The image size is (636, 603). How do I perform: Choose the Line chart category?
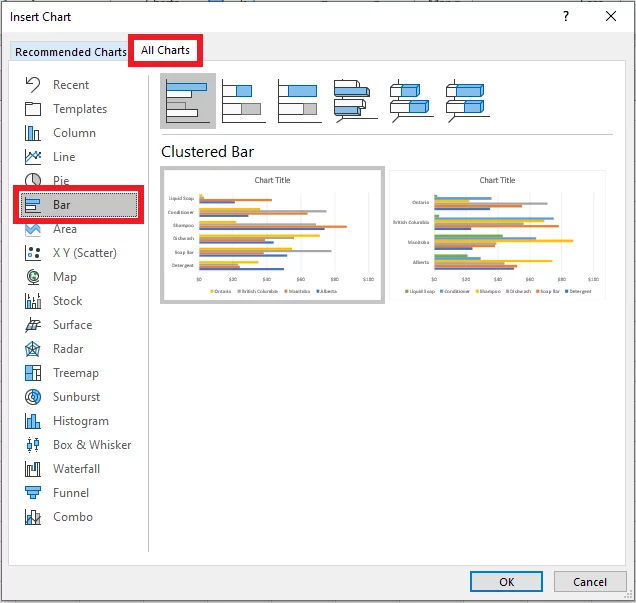(64, 157)
